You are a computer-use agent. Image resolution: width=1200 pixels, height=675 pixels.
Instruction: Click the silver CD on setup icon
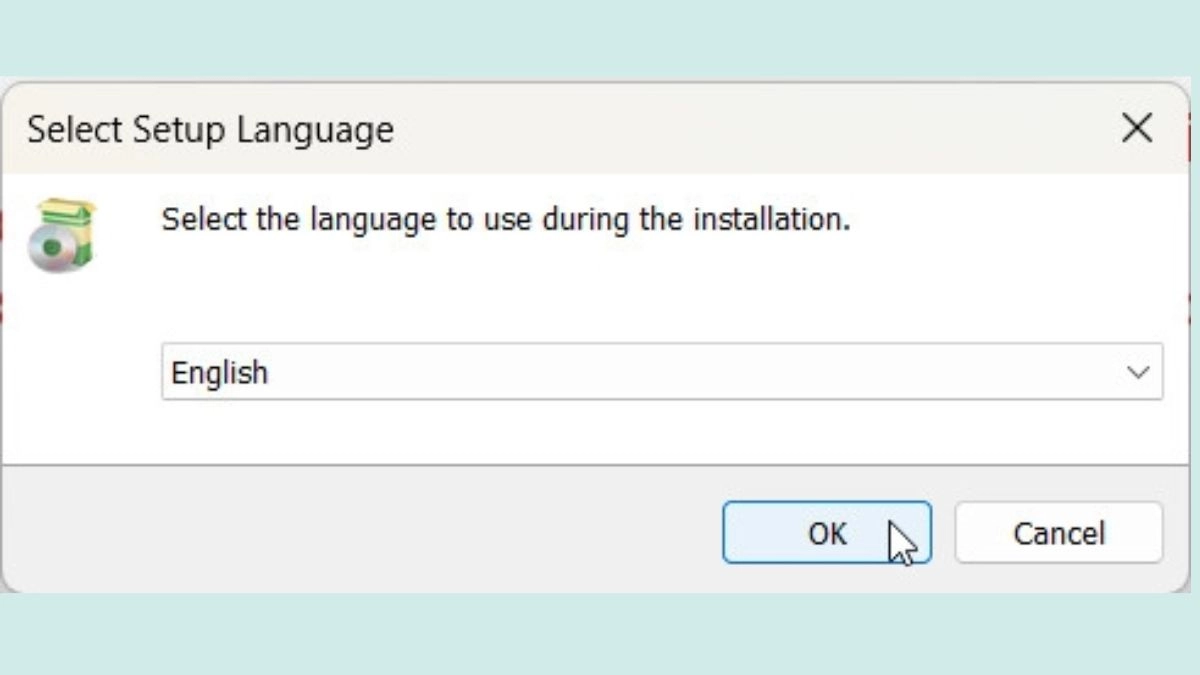[x=49, y=249]
